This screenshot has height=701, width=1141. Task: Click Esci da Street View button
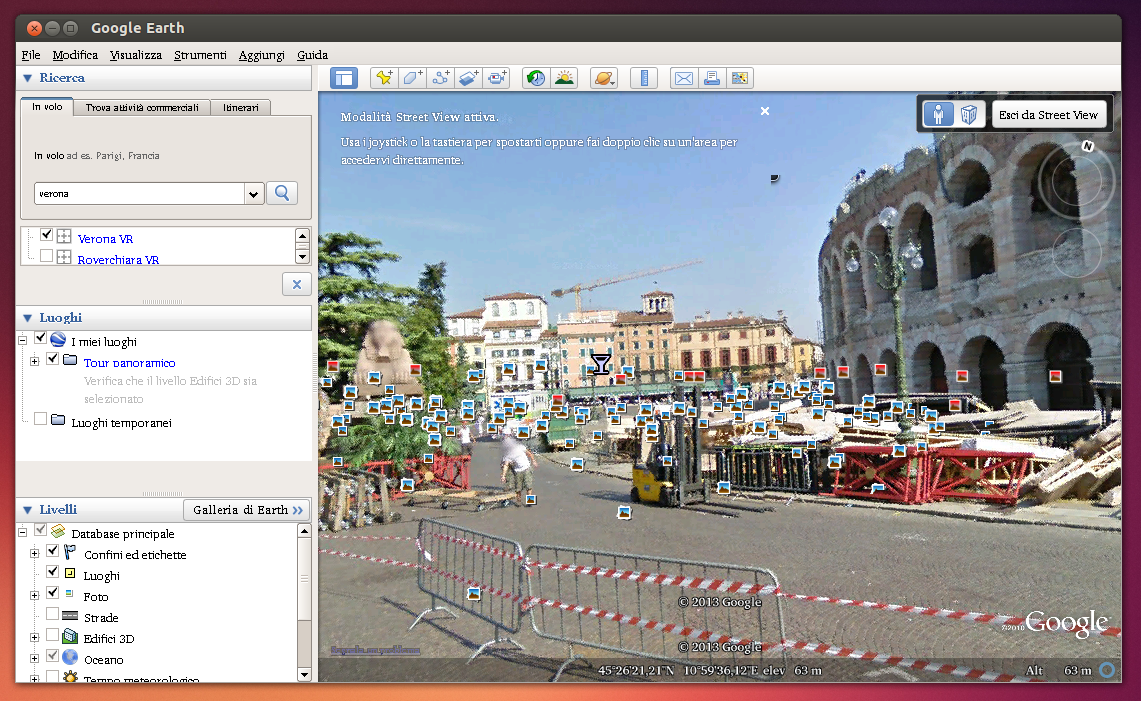point(1048,114)
